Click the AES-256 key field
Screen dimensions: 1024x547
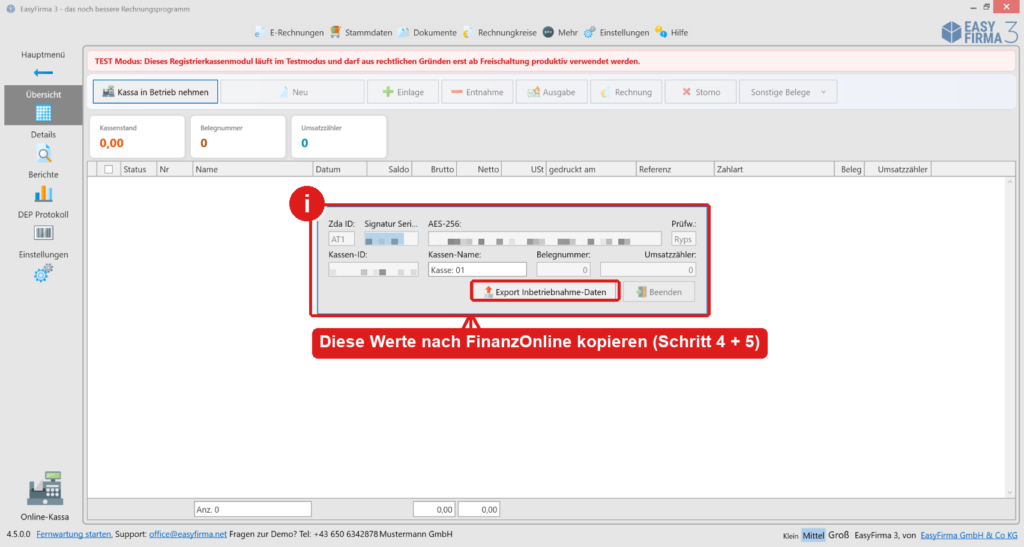coord(545,239)
